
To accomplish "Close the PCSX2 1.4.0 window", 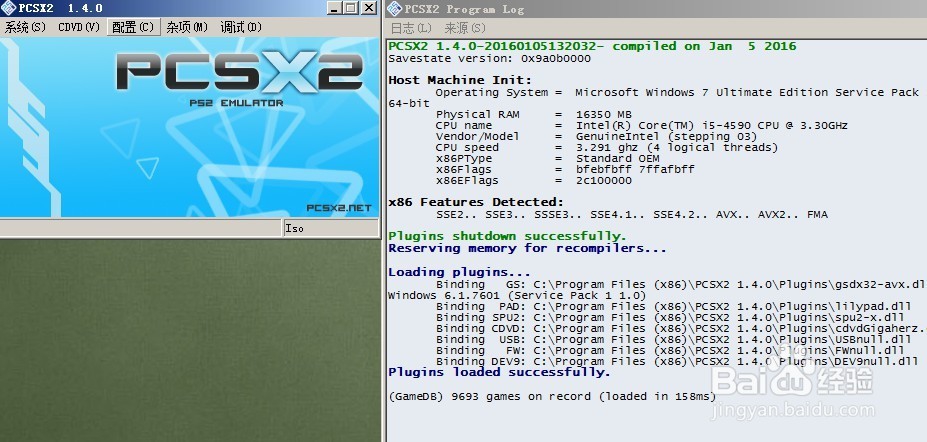I will click(x=369, y=8).
